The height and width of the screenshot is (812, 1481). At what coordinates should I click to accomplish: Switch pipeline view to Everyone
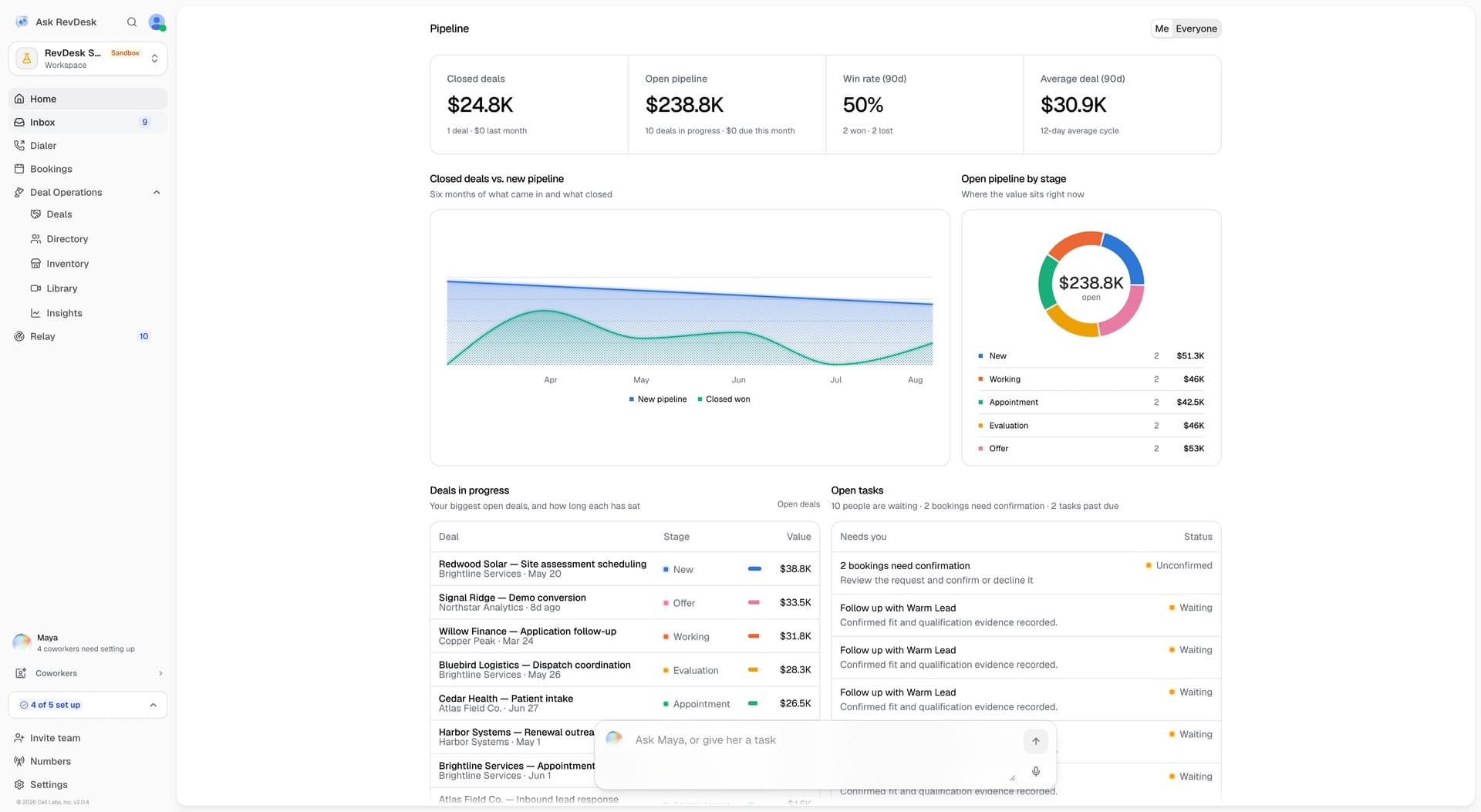point(1196,29)
